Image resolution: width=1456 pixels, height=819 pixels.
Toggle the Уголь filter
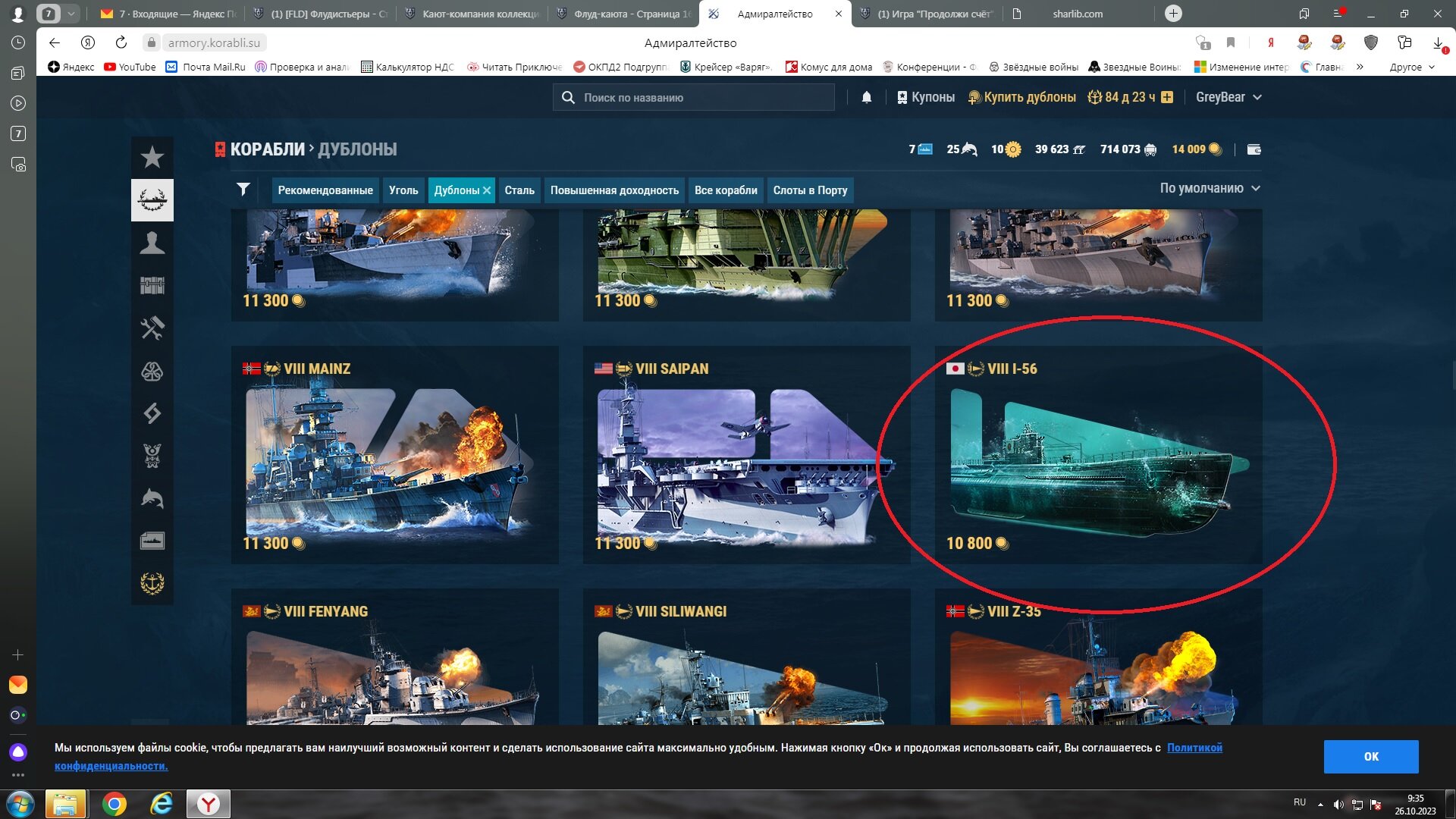point(403,190)
